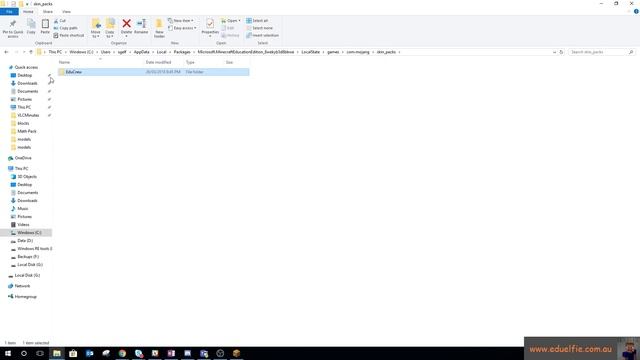
Task: Click History in the Open group
Action: pos(230,36)
